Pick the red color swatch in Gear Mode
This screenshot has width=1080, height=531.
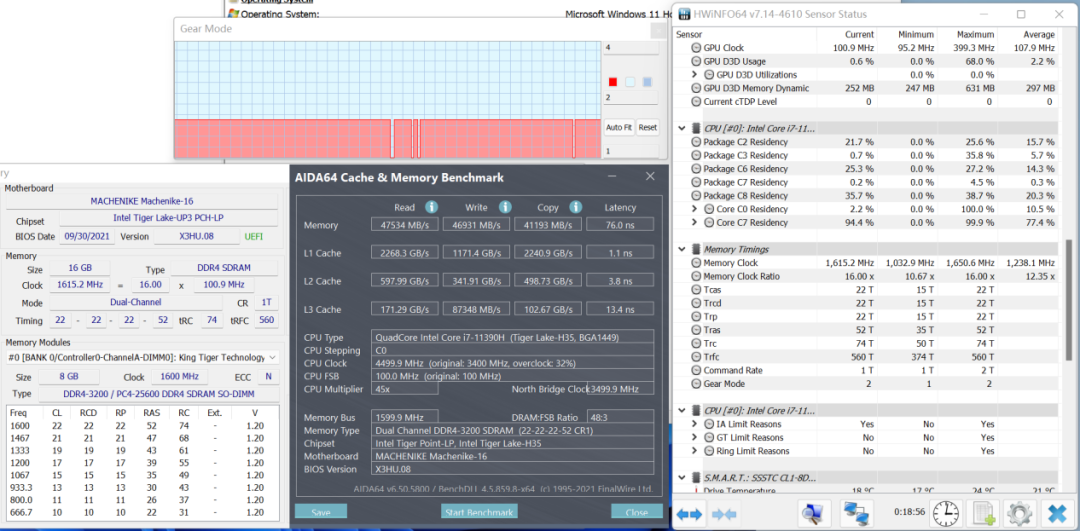click(613, 82)
